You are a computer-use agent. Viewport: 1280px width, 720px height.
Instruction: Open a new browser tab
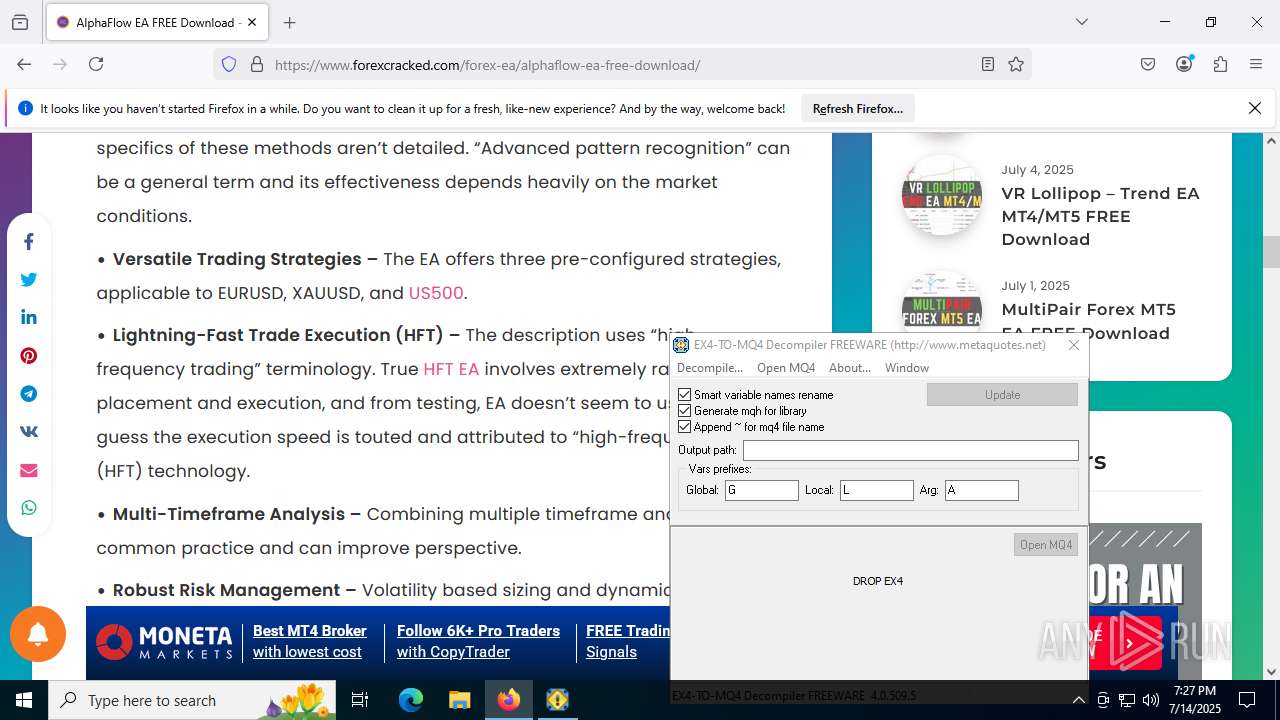tap(289, 22)
